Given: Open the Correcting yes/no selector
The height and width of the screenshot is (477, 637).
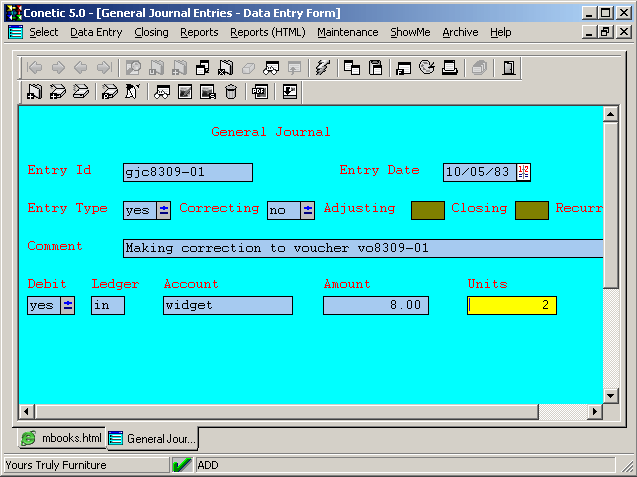Looking at the screenshot, I should (x=307, y=210).
